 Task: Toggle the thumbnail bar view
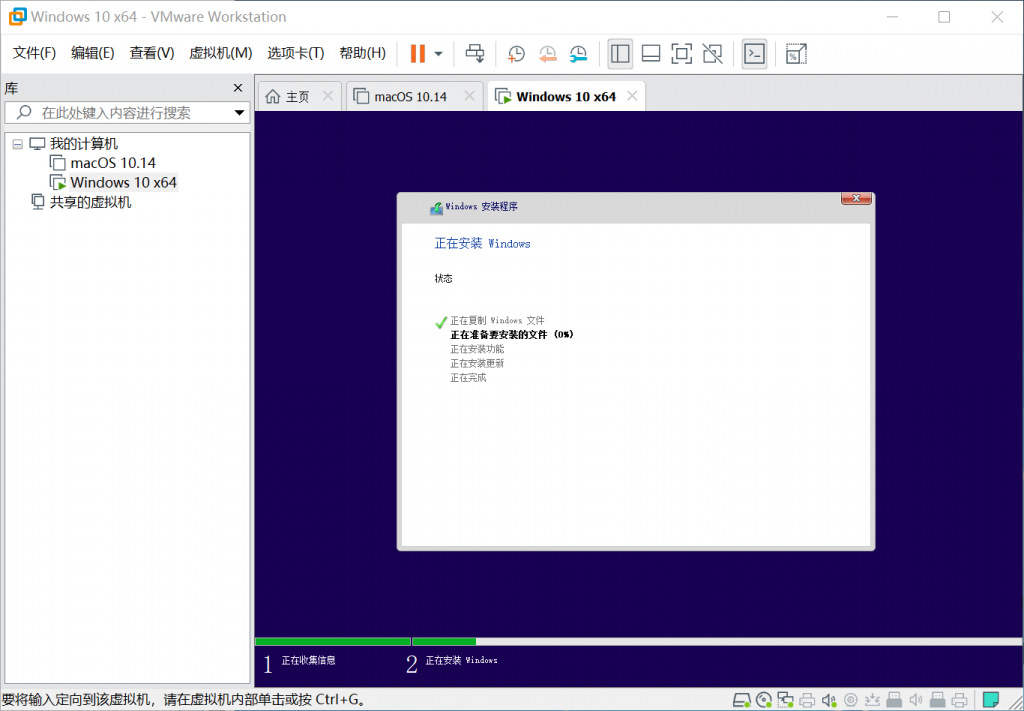pos(651,53)
